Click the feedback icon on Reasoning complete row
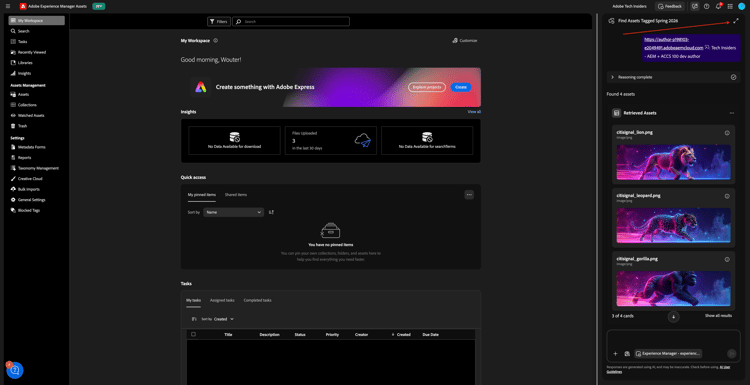This screenshot has height=385, width=750. tap(733, 77)
